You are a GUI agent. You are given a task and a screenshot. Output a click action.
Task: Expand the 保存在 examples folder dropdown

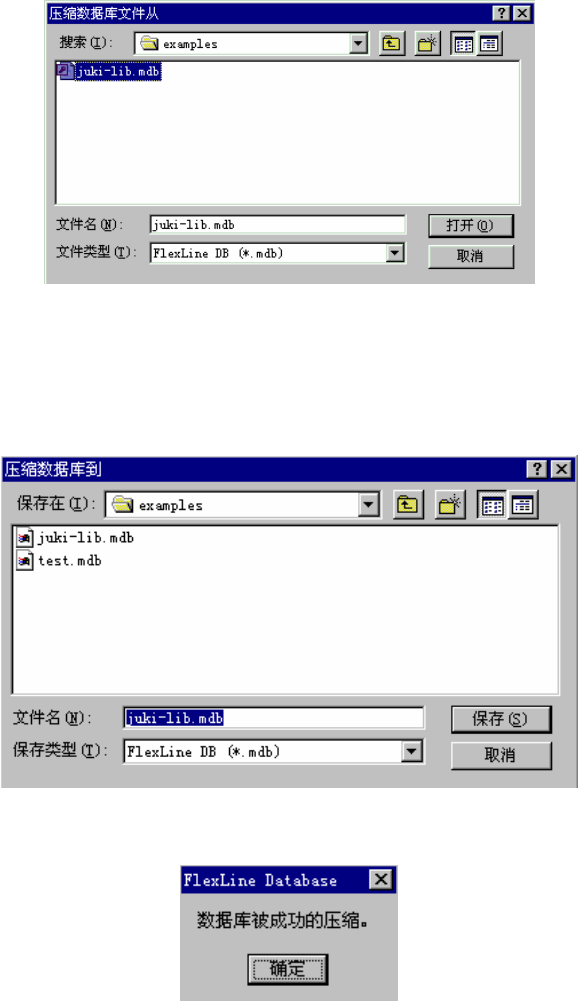(x=369, y=505)
